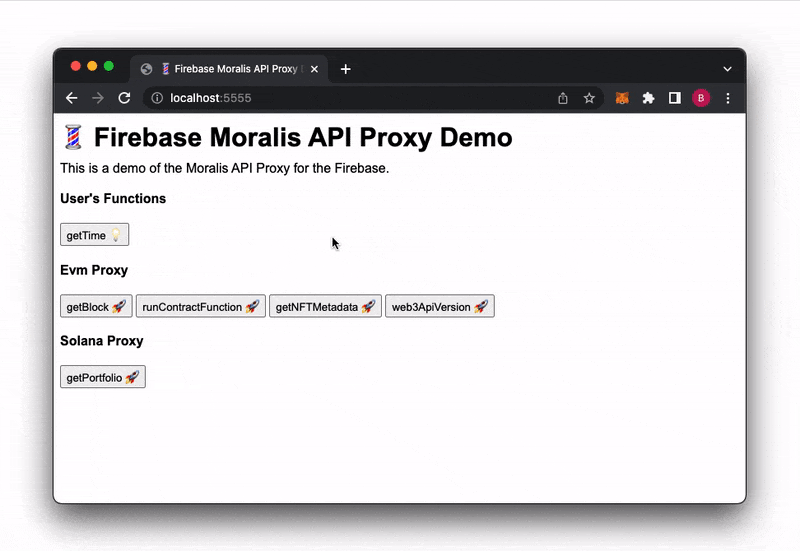Select the Firebase Moralis API Proxy tab

230,69
